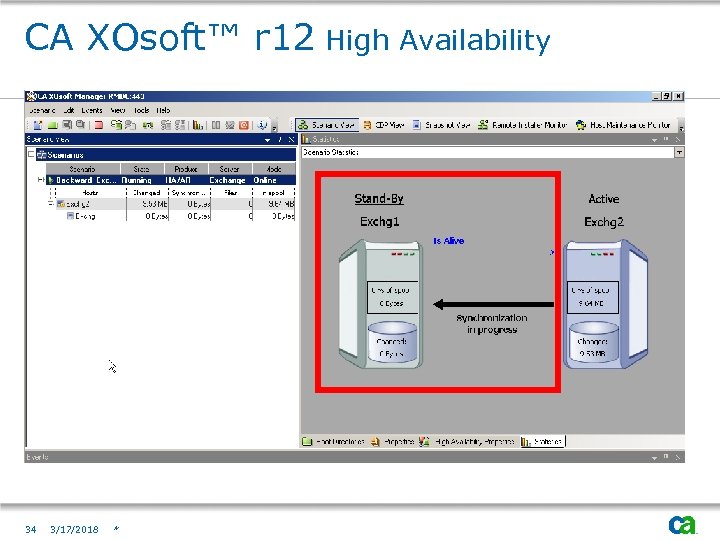Open the Scenario menu
The height and width of the screenshot is (540, 720).
[42, 110]
